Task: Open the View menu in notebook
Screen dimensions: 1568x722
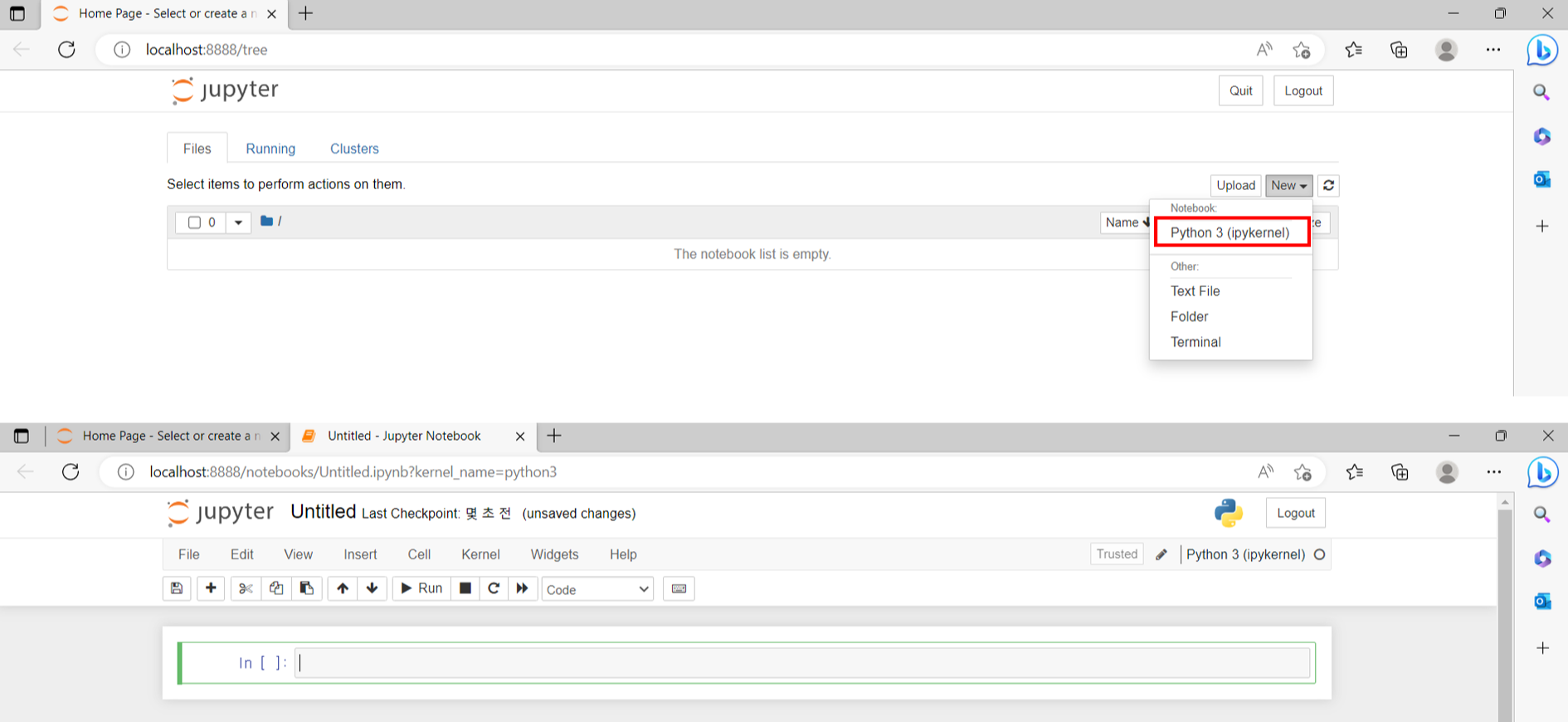Action: pyautogui.click(x=299, y=554)
